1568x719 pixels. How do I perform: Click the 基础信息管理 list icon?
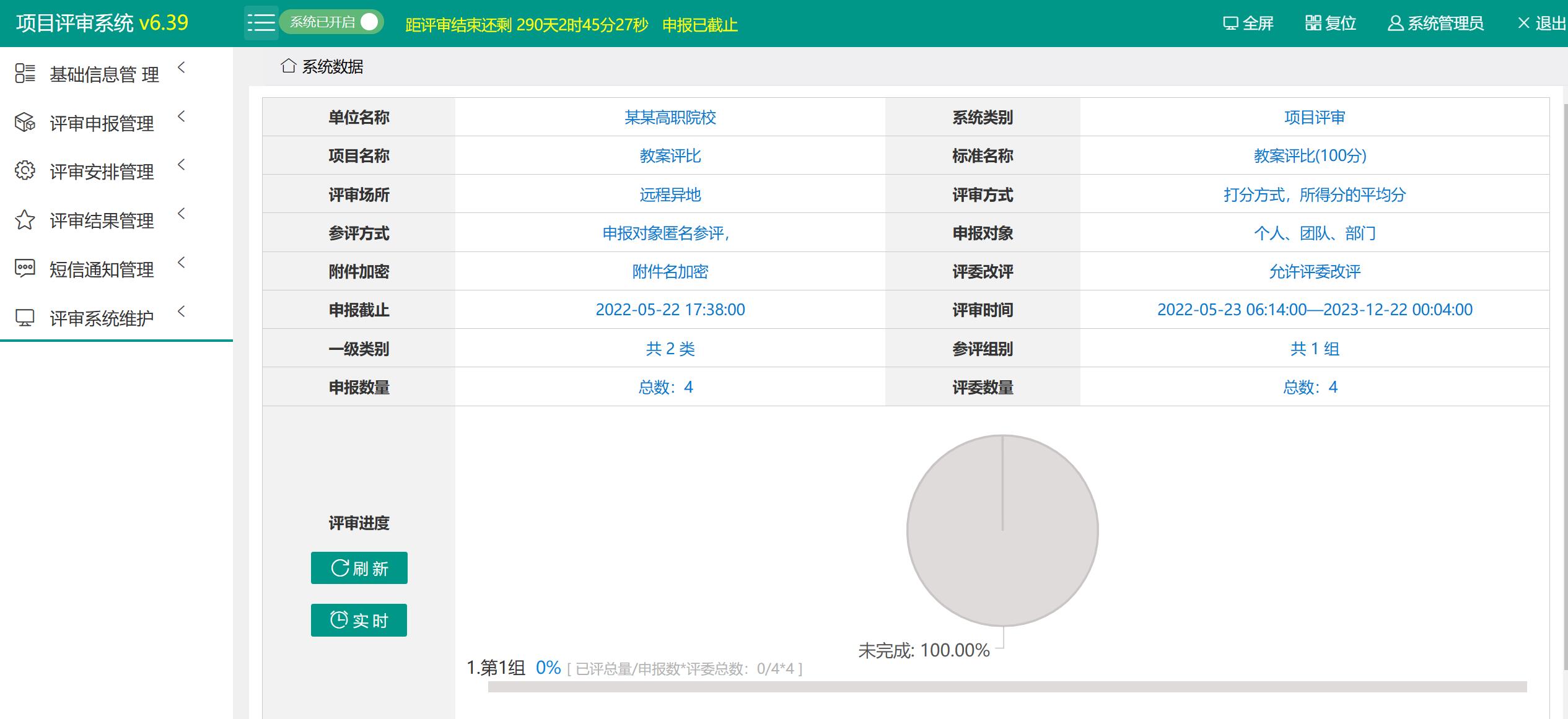[25, 74]
